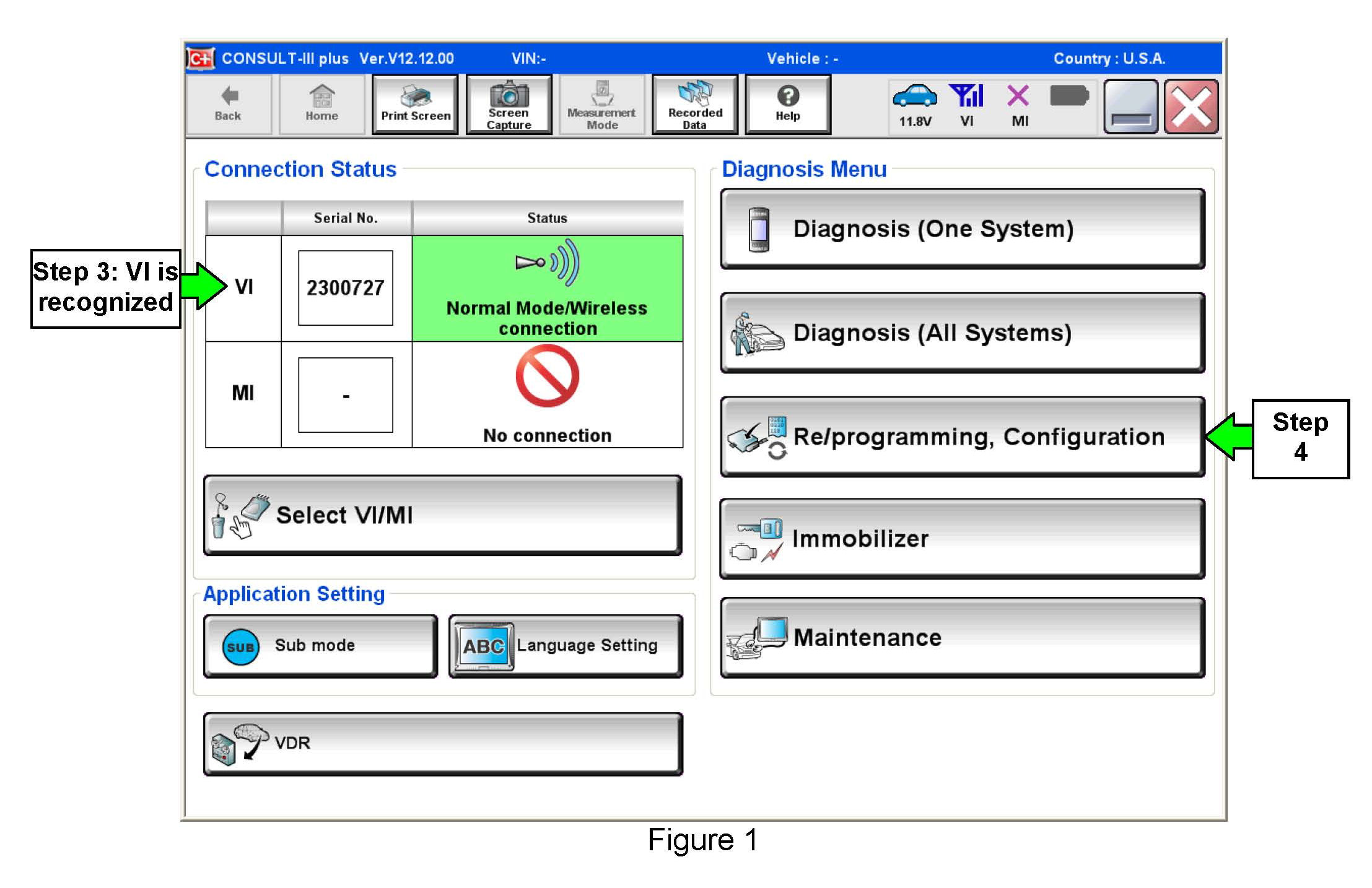The width and height of the screenshot is (1372, 888).
Task: Click the MI disconnected X icon
Action: tap(1019, 105)
